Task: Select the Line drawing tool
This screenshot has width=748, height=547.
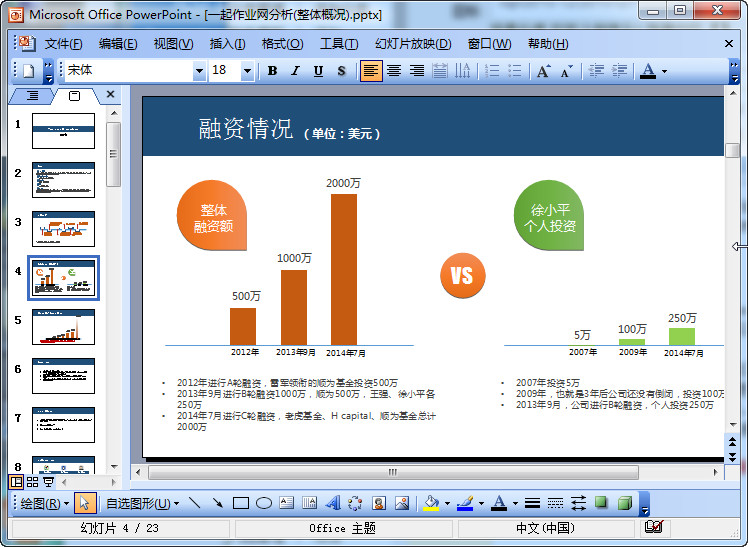Action: coord(194,503)
